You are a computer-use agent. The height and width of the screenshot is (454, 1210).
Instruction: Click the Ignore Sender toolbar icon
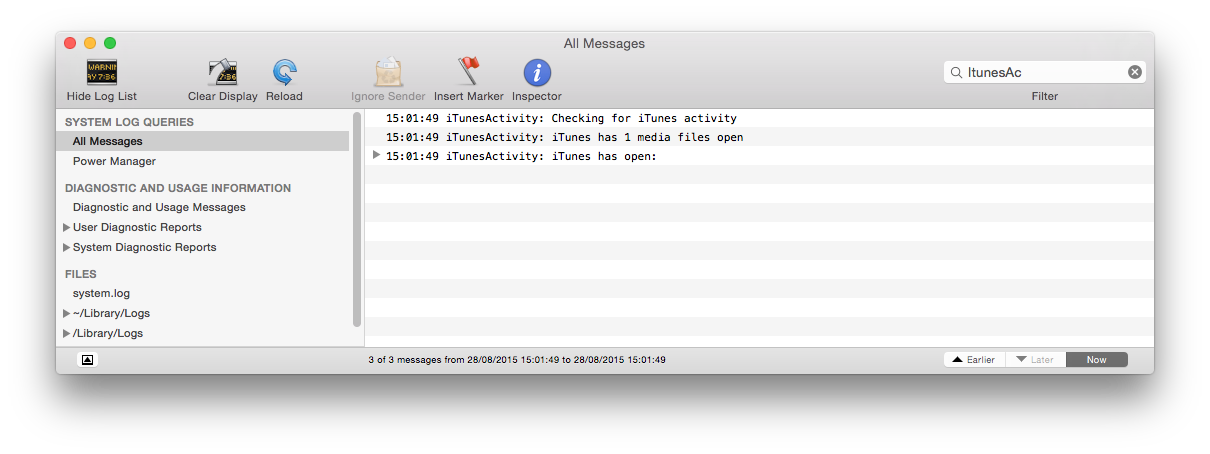pyautogui.click(x=388, y=72)
